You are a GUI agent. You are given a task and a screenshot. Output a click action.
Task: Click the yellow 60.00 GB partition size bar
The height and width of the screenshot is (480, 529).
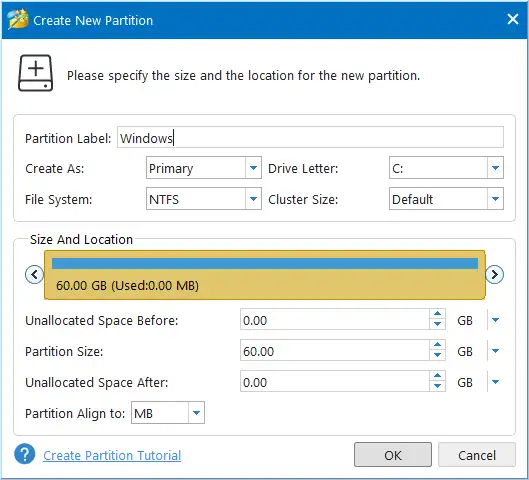pyautogui.click(x=264, y=275)
